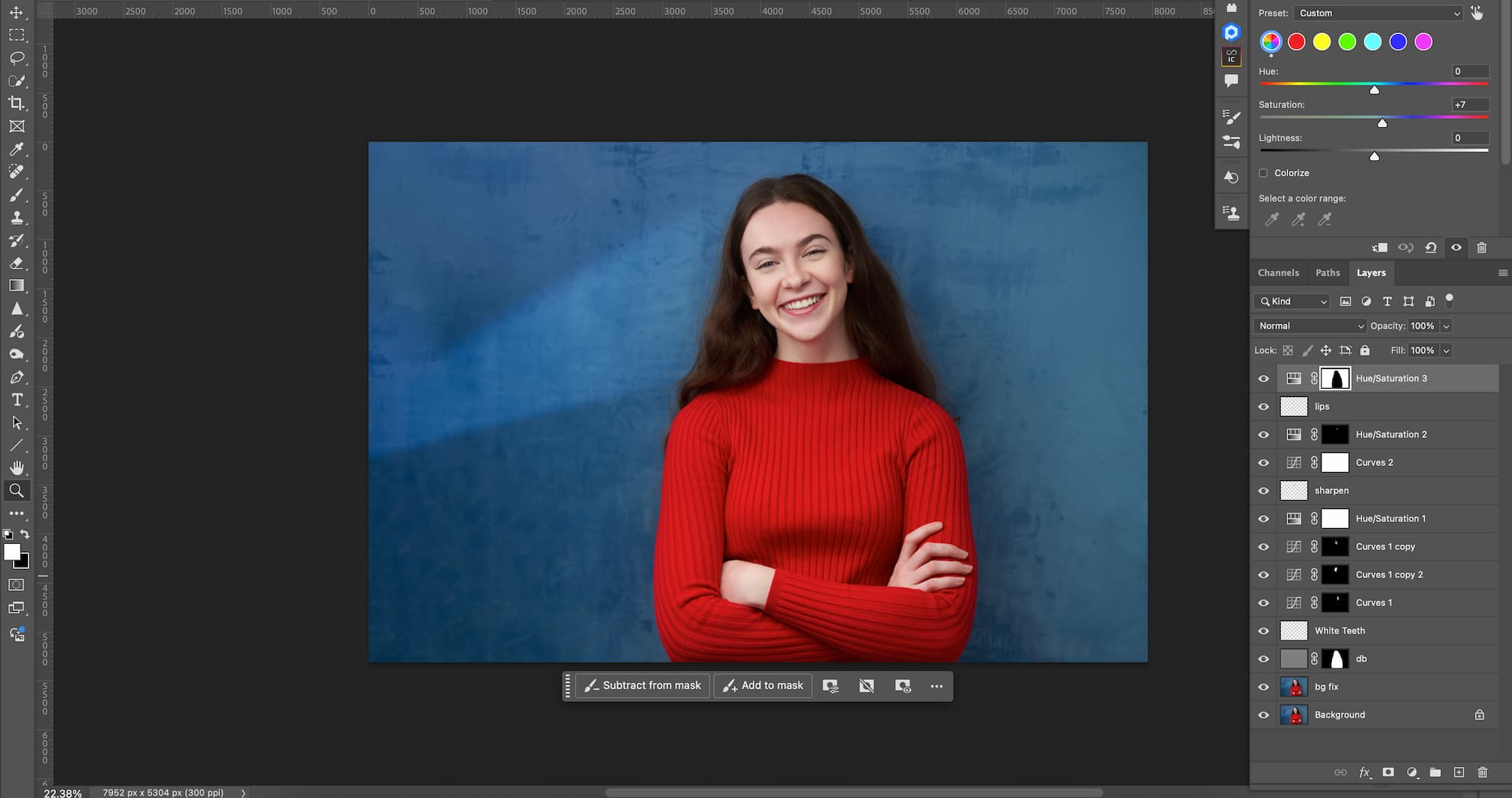The image size is (1512, 798).
Task: Hide the lips layer
Action: point(1263,406)
